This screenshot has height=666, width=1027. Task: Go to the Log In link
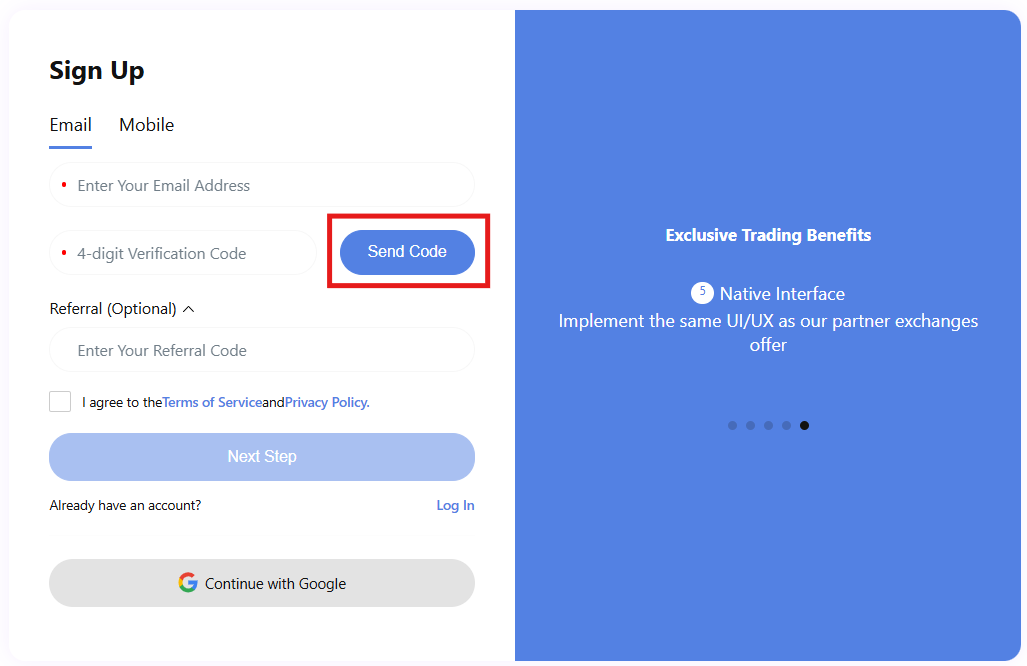[x=455, y=506]
